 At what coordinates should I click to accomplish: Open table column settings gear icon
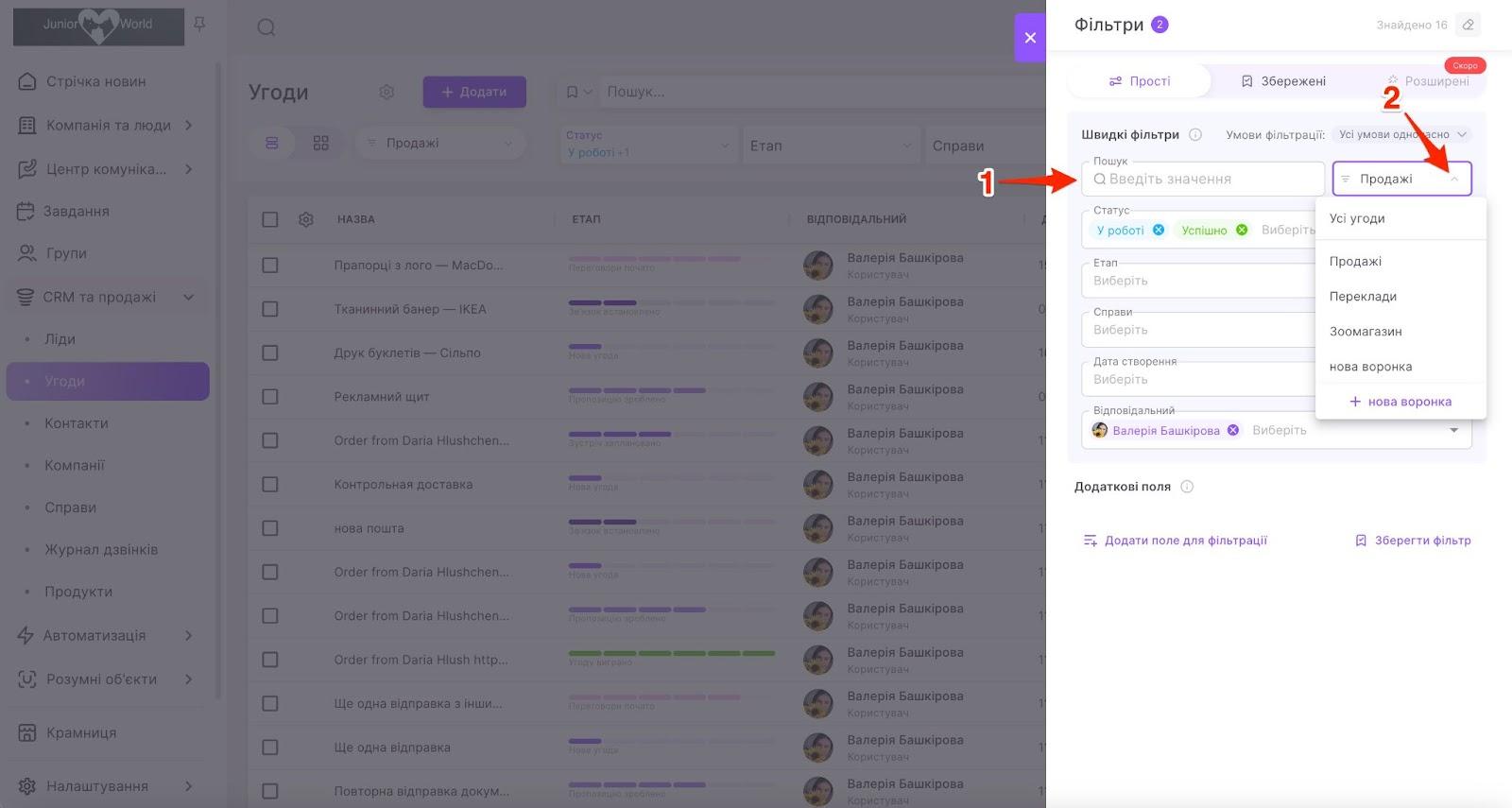[x=306, y=219]
